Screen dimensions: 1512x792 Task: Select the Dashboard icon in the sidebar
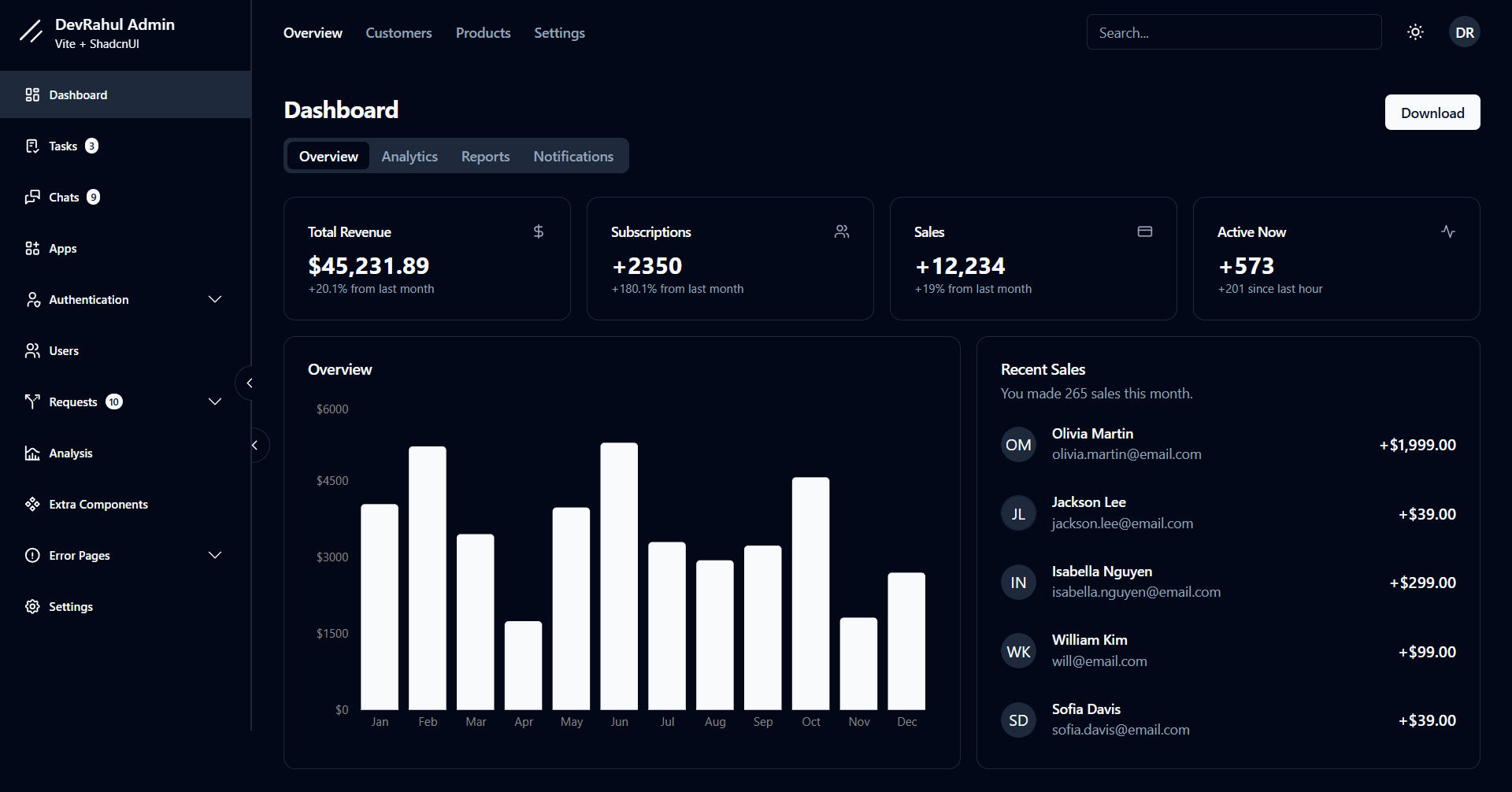click(31, 94)
